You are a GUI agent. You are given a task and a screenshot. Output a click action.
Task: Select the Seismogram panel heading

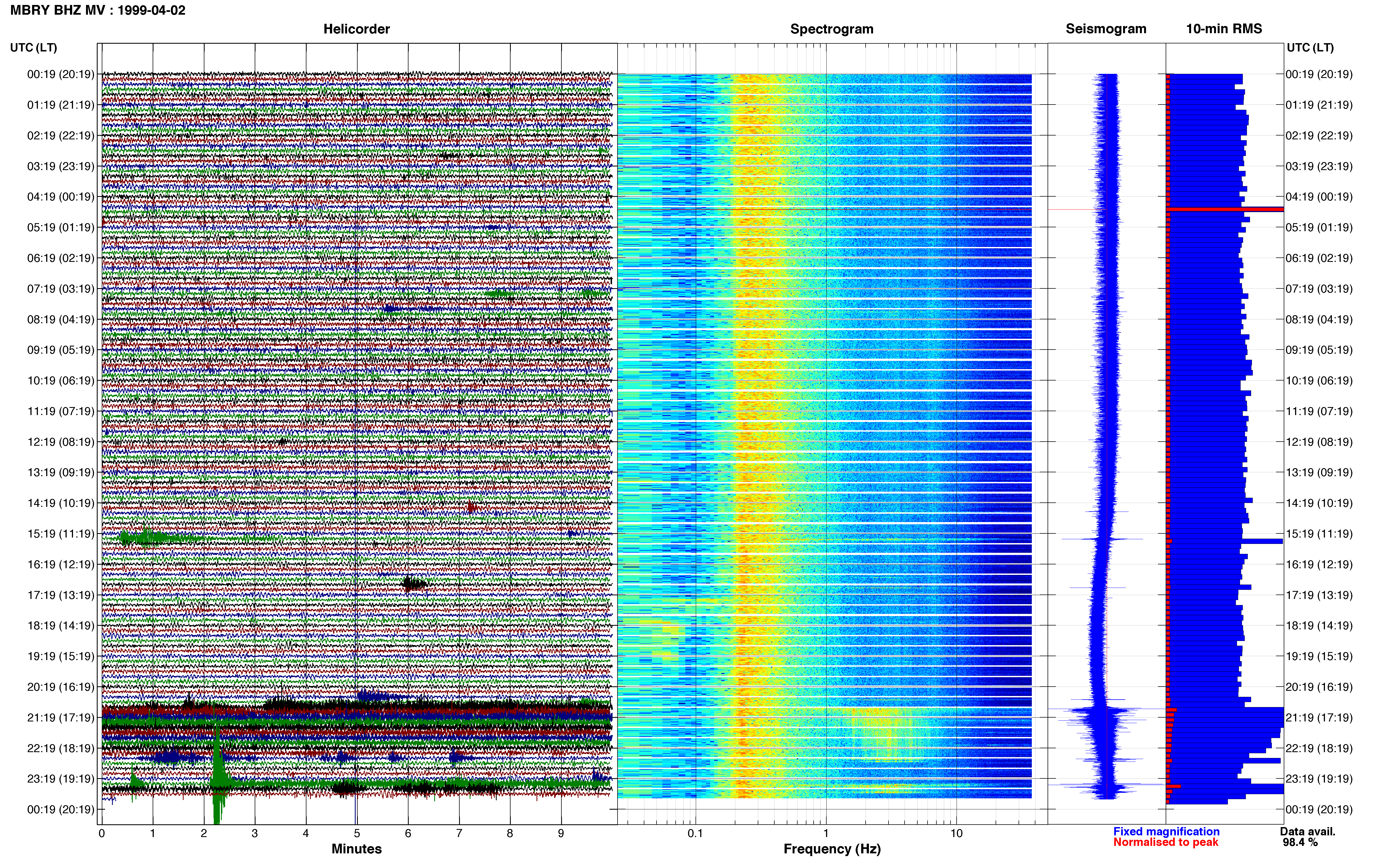[1106, 29]
